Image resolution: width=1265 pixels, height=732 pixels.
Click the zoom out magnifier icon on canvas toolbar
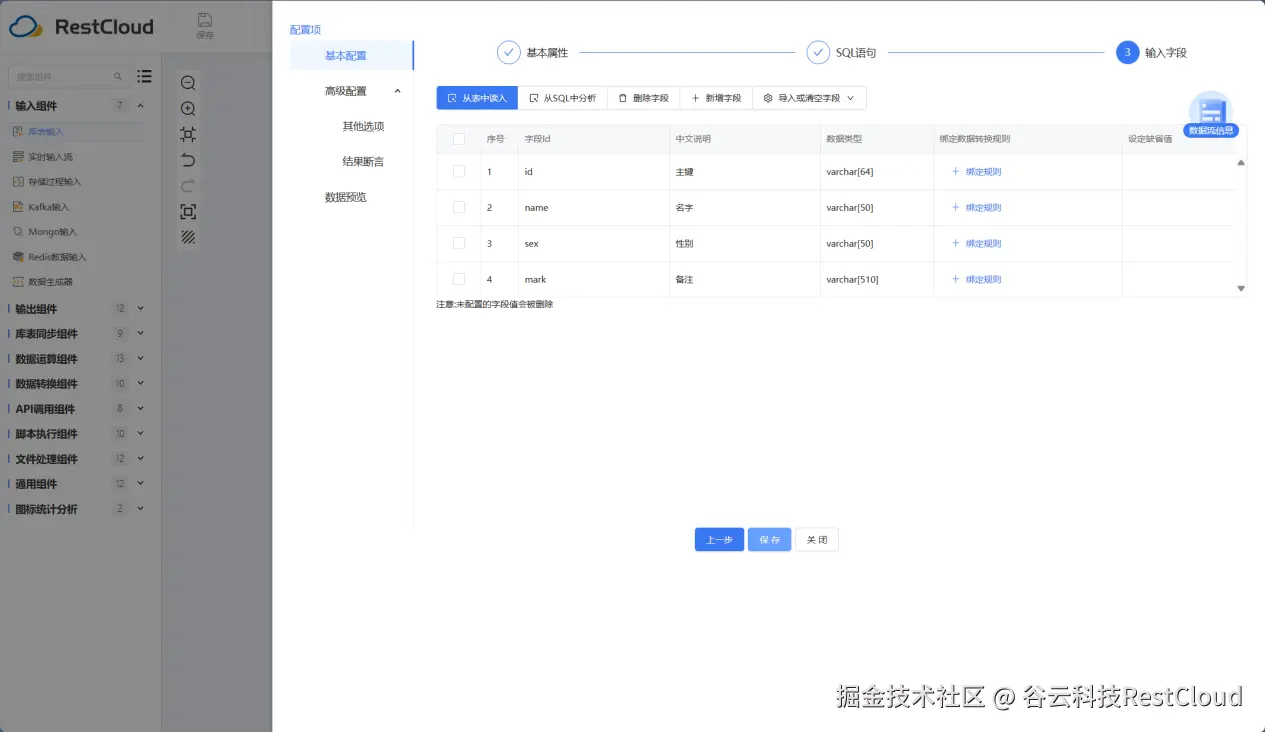tap(188, 83)
